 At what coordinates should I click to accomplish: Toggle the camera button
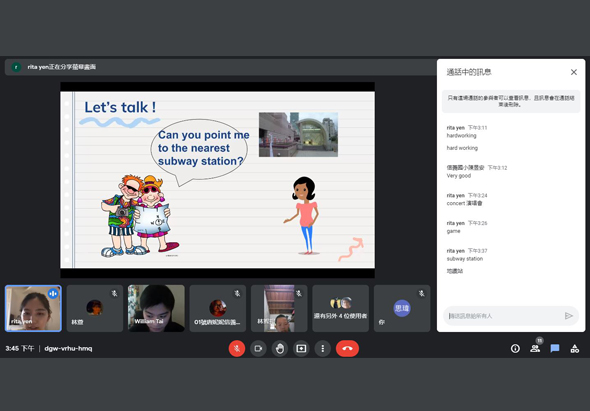258,349
